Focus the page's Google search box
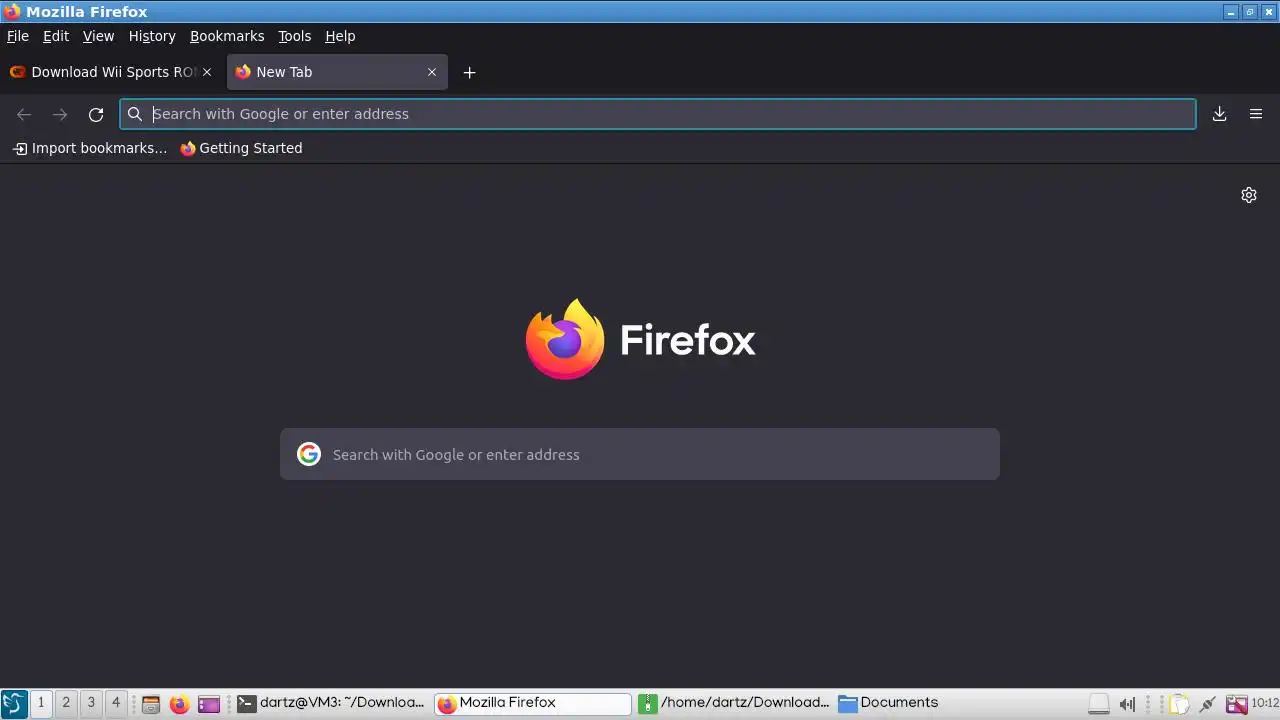The image size is (1280, 720). (640, 454)
